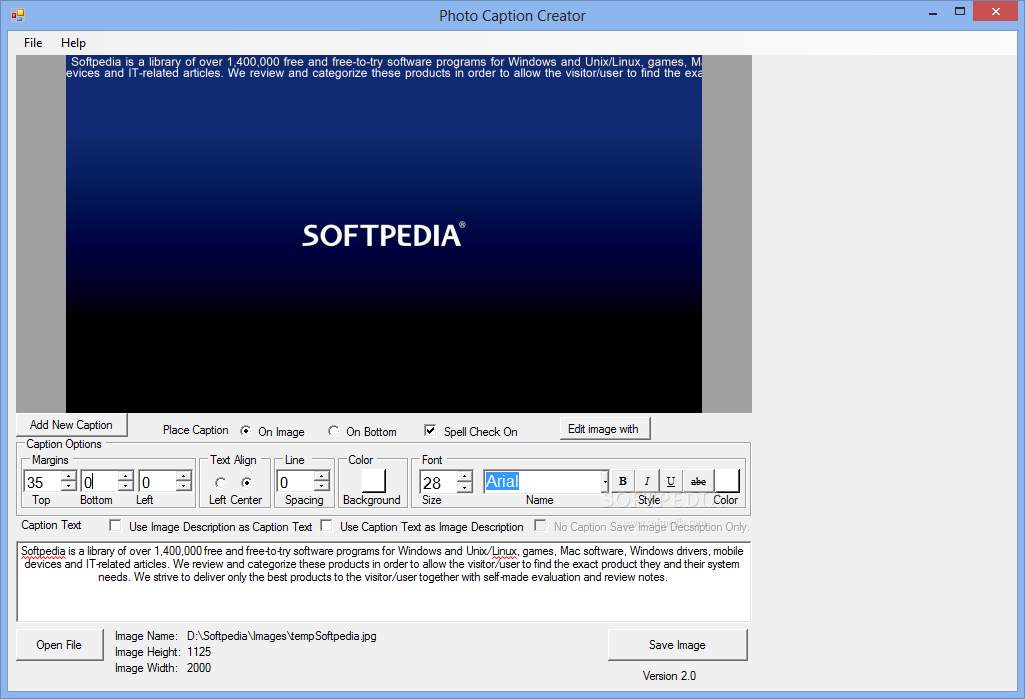Screen dimensions: 1025x699
Task: Open the File menu
Action: [x=33, y=43]
